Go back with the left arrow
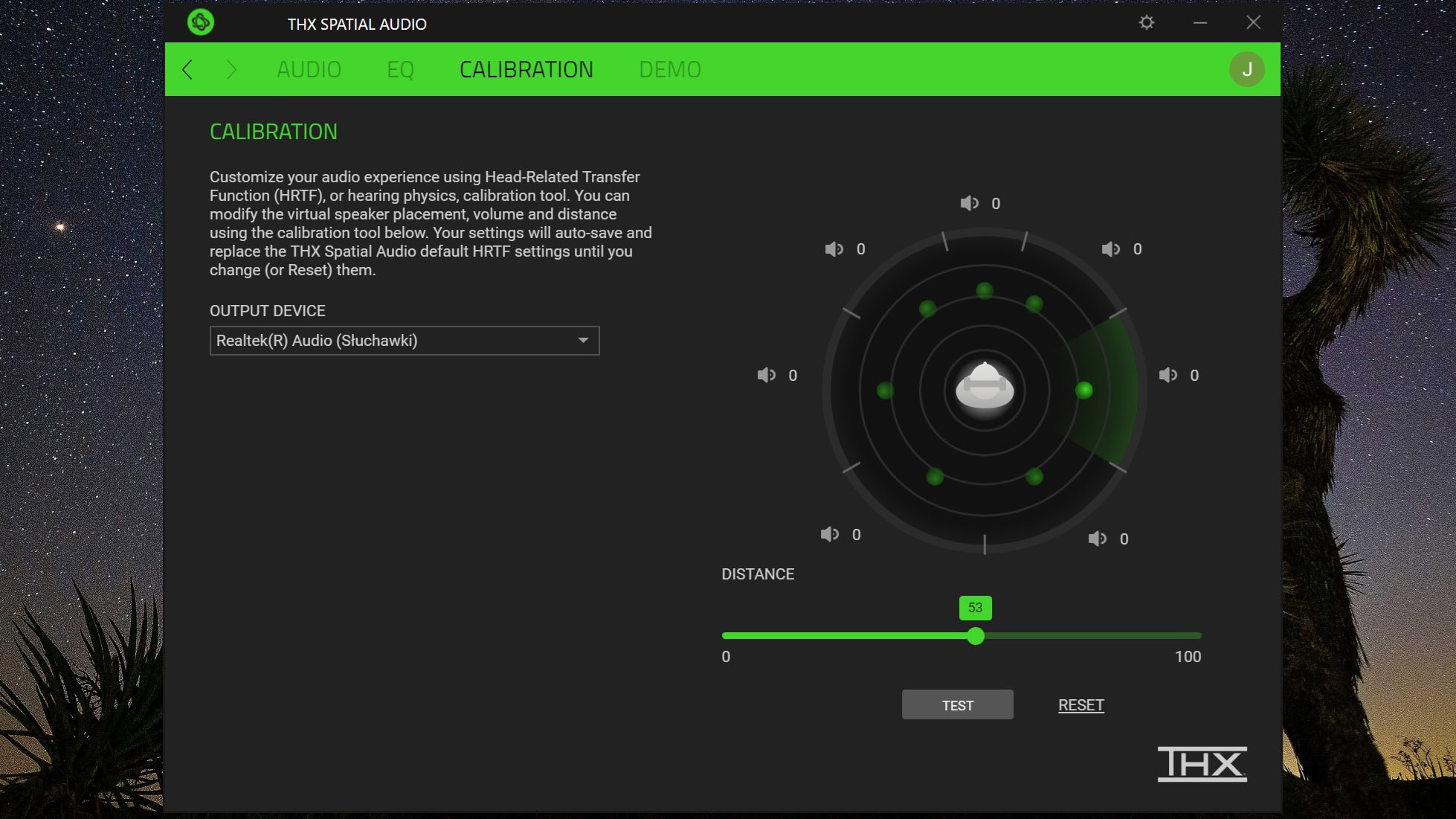The width and height of the screenshot is (1456, 819). (187, 69)
